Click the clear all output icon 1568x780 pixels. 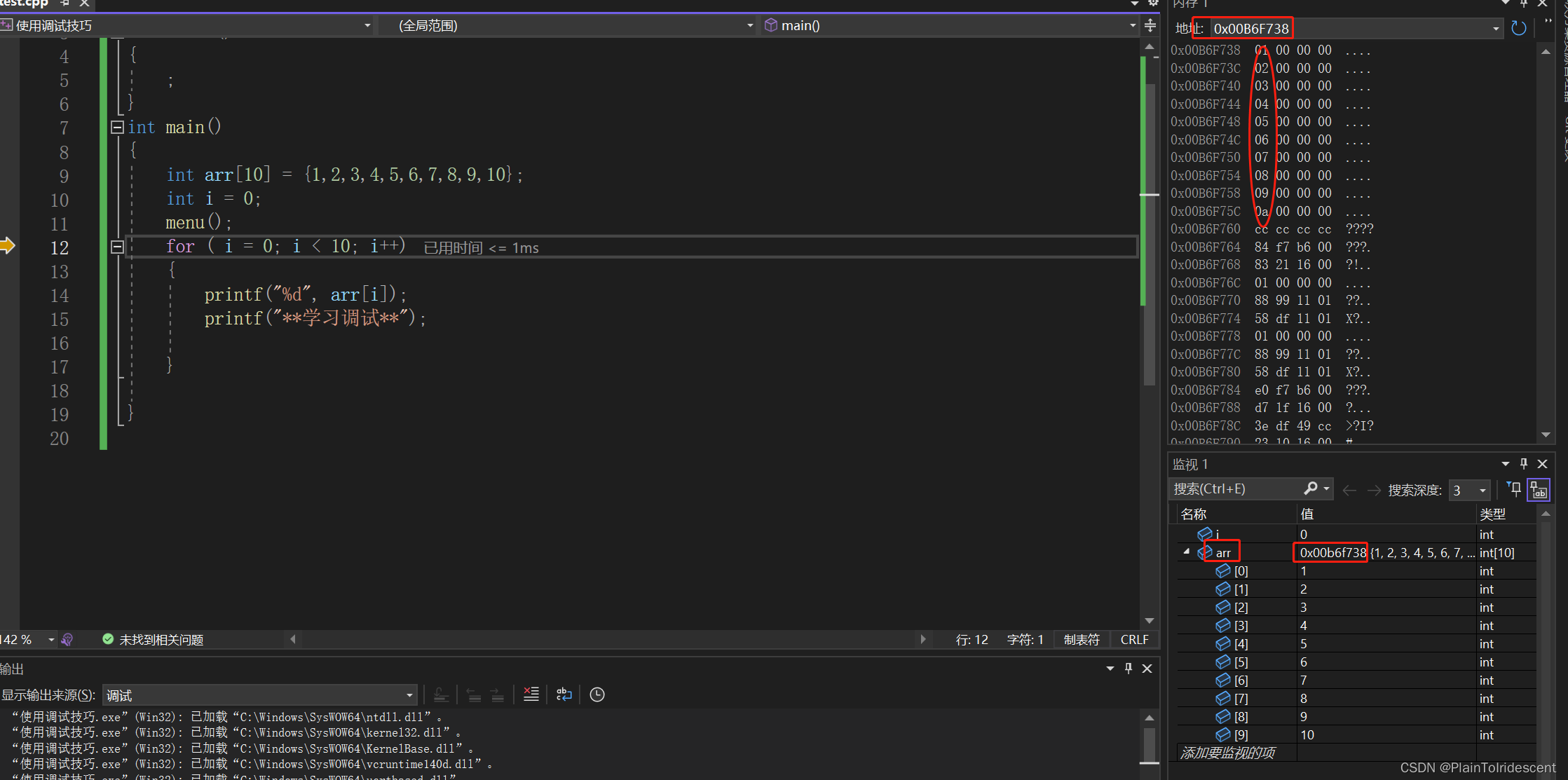[x=531, y=695]
